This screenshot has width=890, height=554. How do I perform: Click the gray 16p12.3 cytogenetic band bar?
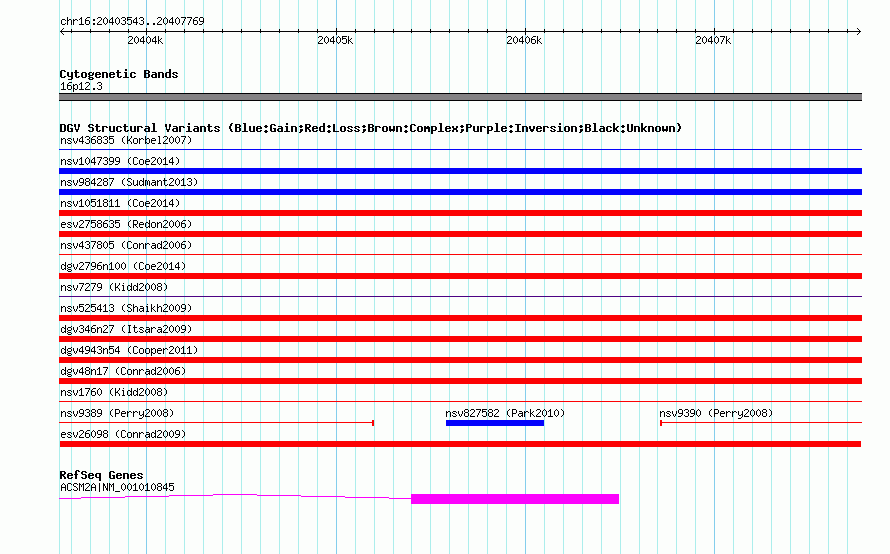[x=460, y=97]
